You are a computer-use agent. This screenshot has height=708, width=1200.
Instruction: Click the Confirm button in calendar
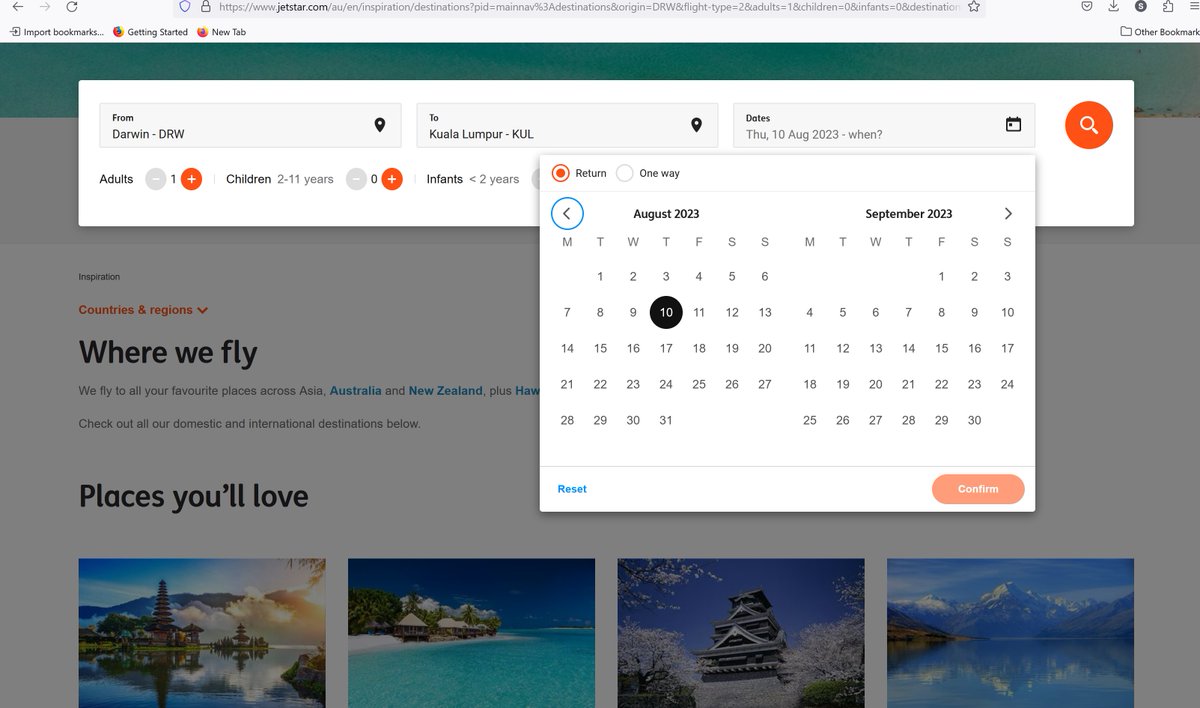coord(978,489)
